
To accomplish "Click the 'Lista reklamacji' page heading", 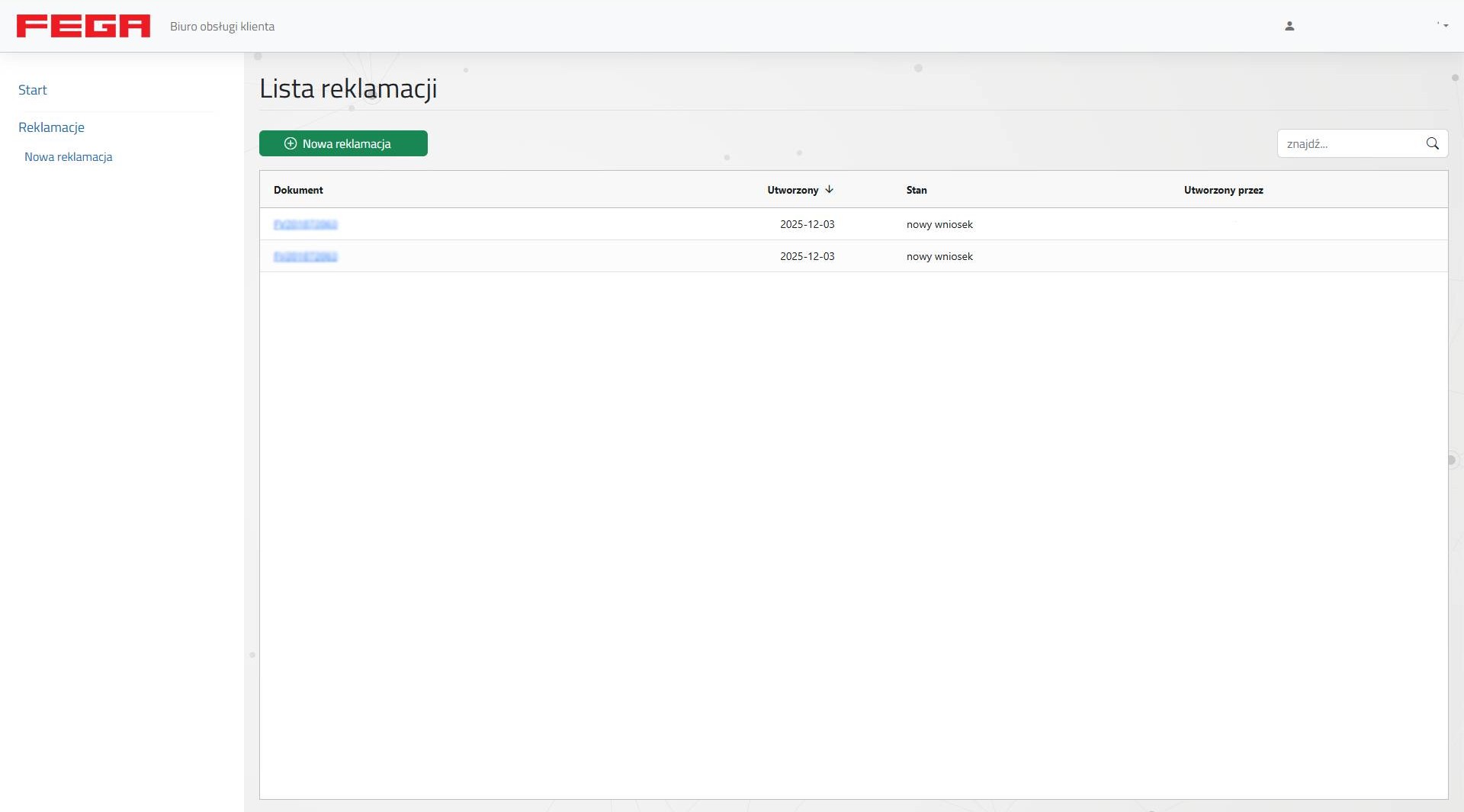I will coord(348,88).
